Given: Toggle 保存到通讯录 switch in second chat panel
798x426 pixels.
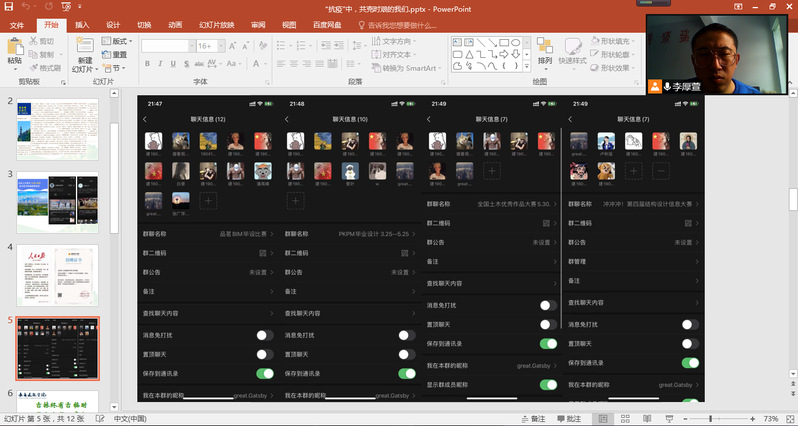Looking at the screenshot, I should click(x=406, y=373).
